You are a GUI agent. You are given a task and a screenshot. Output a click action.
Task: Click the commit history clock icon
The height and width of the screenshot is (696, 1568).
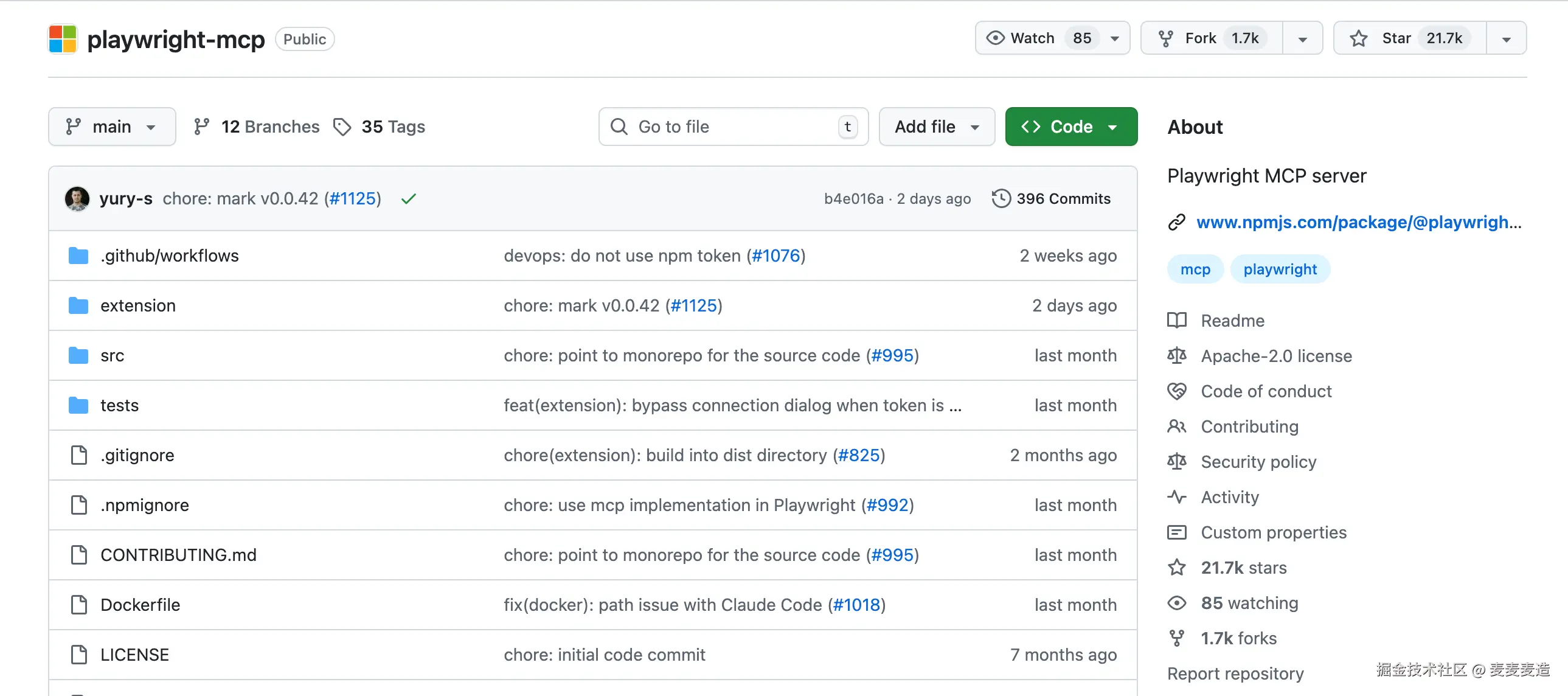(1001, 198)
